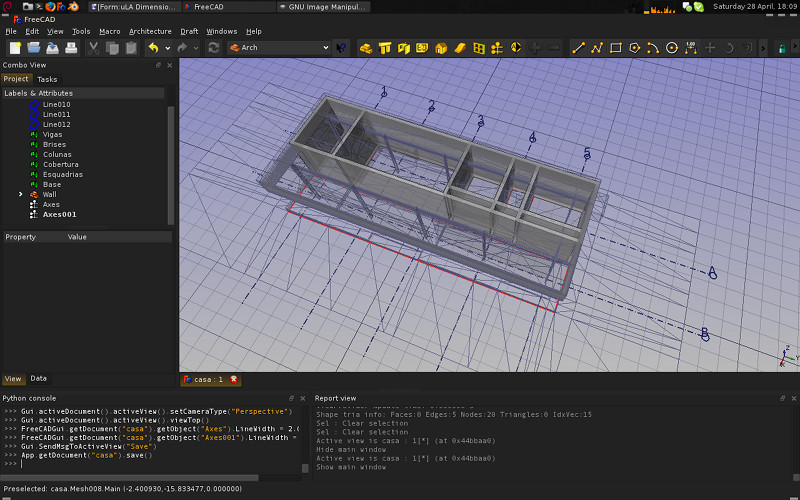Image resolution: width=800 pixels, height=500 pixels.
Task: Click the Python console horizontal scrollbar
Action: (129, 478)
